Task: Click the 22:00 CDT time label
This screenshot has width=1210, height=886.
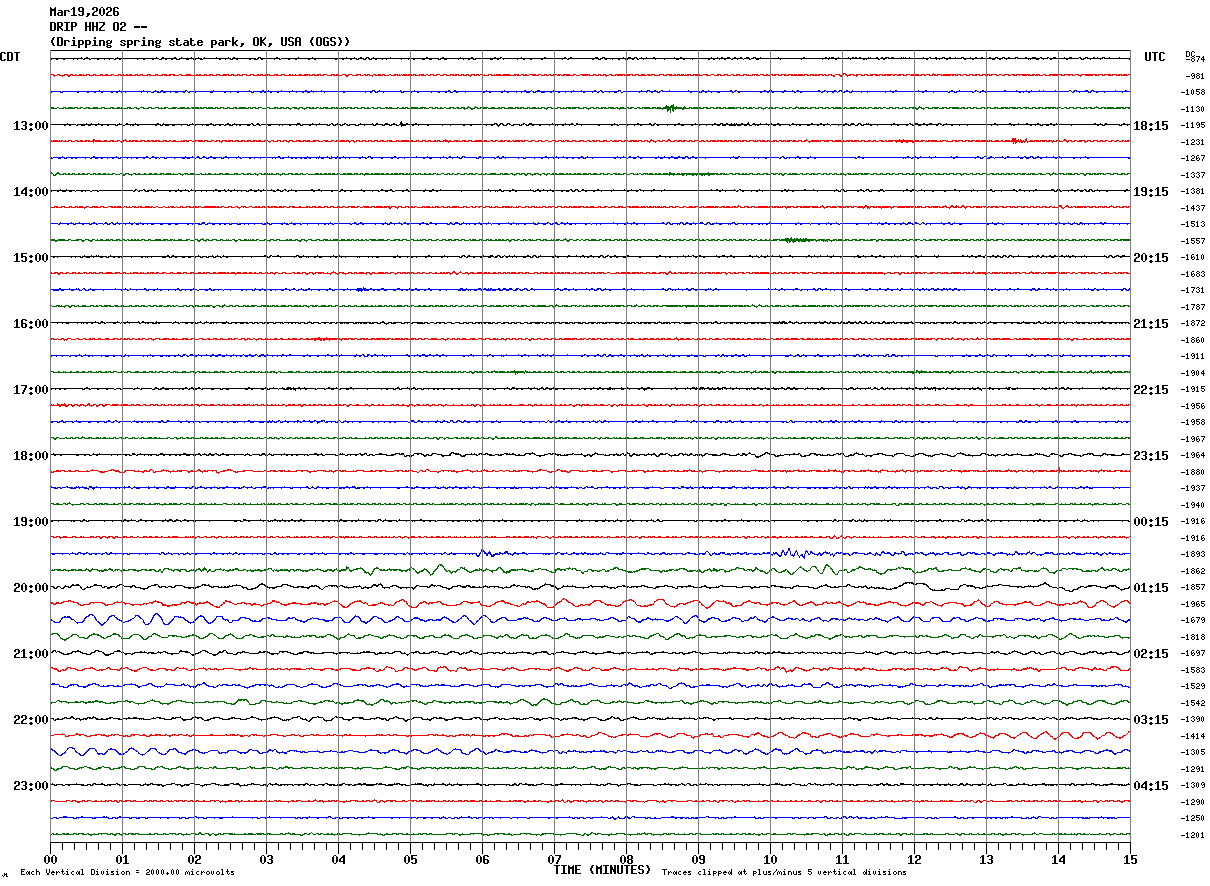Action: pyautogui.click(x=30, y=720)
